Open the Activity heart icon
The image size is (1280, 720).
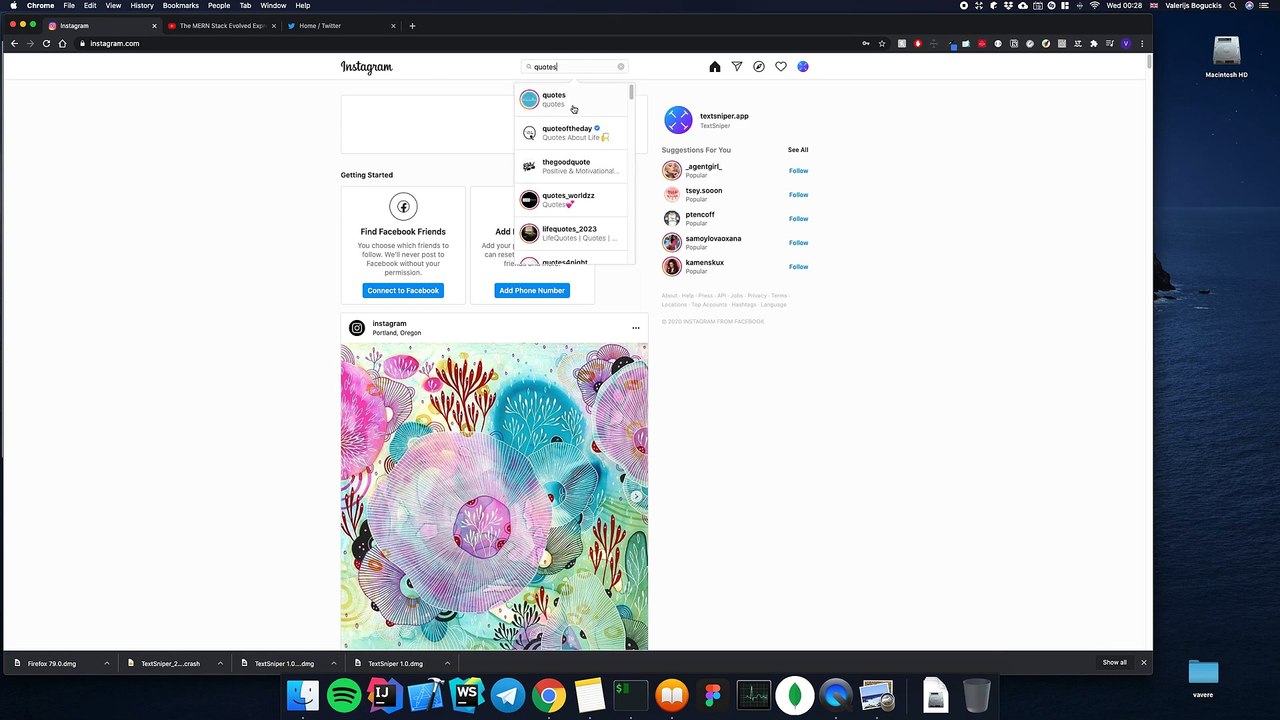pos(781,67)
